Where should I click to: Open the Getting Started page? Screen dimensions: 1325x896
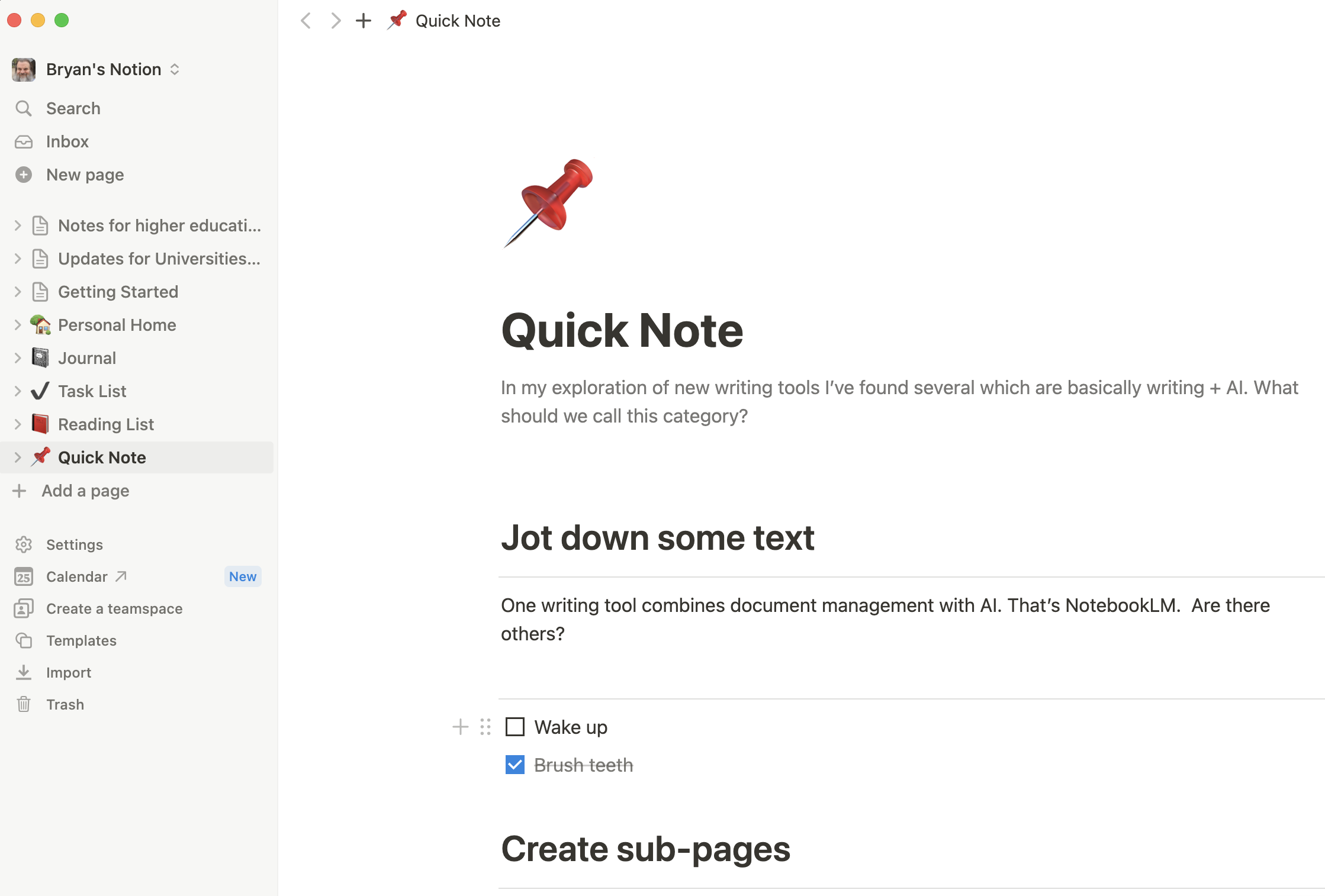click(118, 292)
